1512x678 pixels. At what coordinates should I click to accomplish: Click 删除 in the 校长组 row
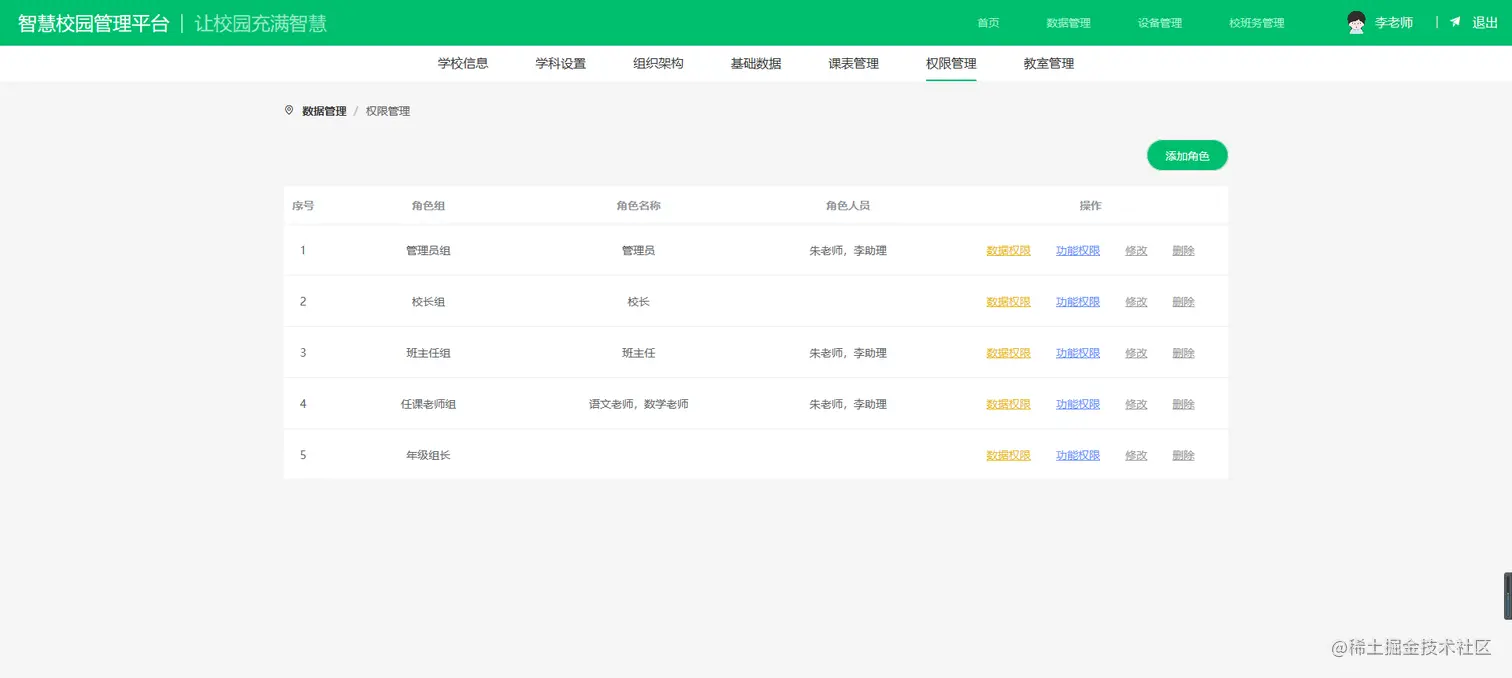coord(1183,302)
